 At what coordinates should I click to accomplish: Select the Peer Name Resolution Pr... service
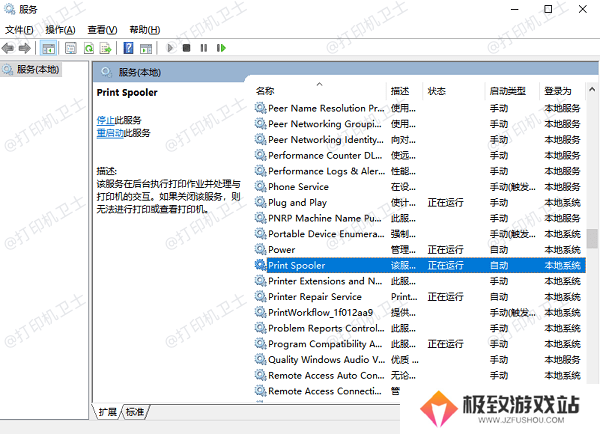326,108
